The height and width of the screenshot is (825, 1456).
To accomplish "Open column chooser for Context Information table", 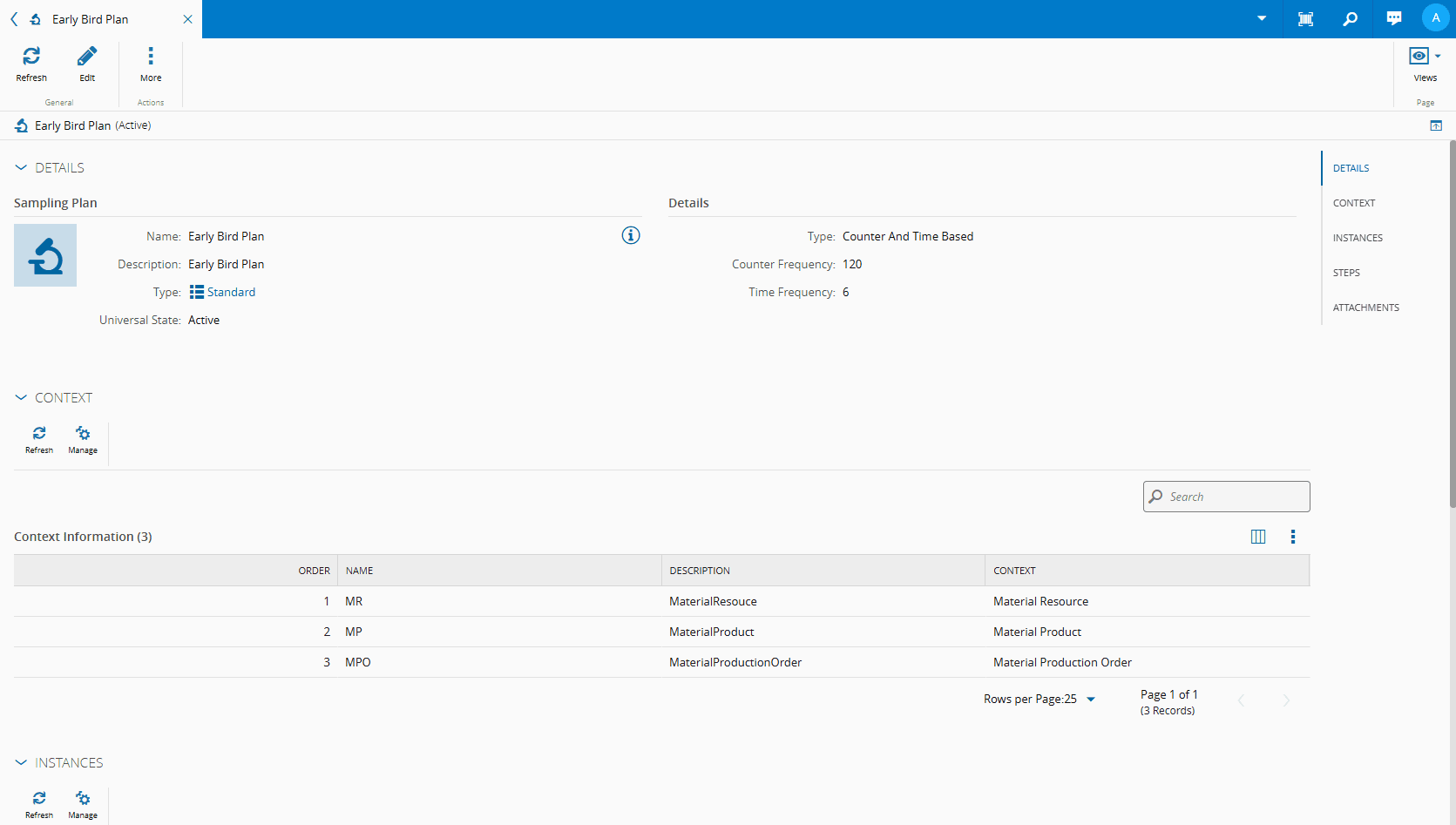I will 1258,537.
